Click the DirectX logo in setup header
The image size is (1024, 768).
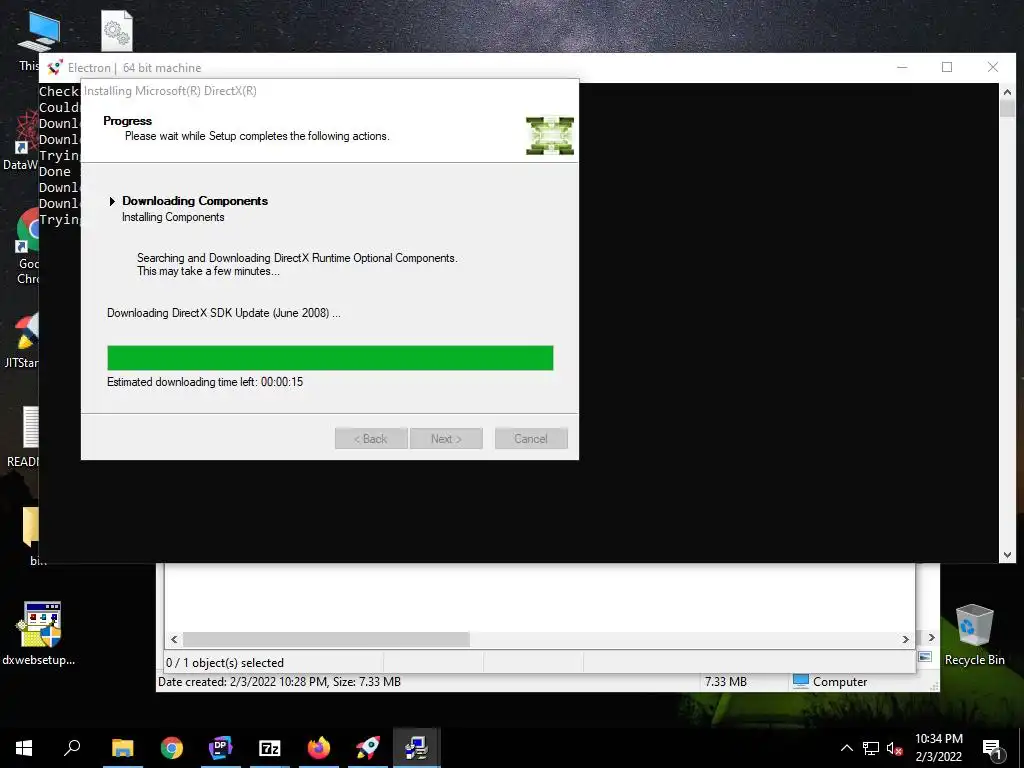pos(550,136)
